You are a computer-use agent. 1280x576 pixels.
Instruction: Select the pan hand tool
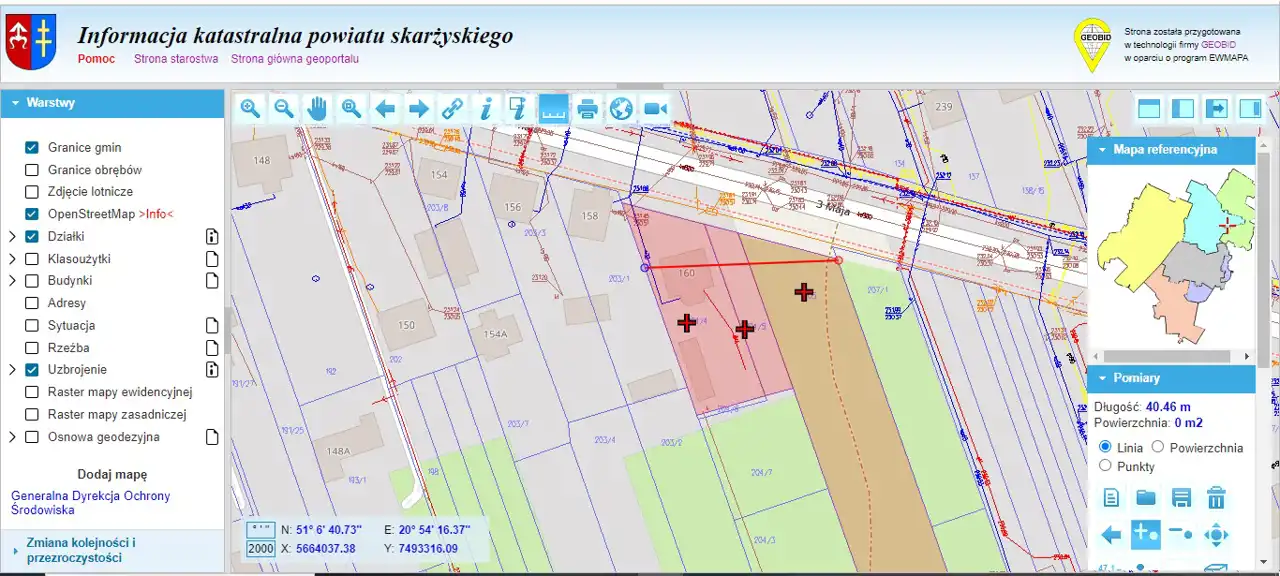tap(317, 109)
